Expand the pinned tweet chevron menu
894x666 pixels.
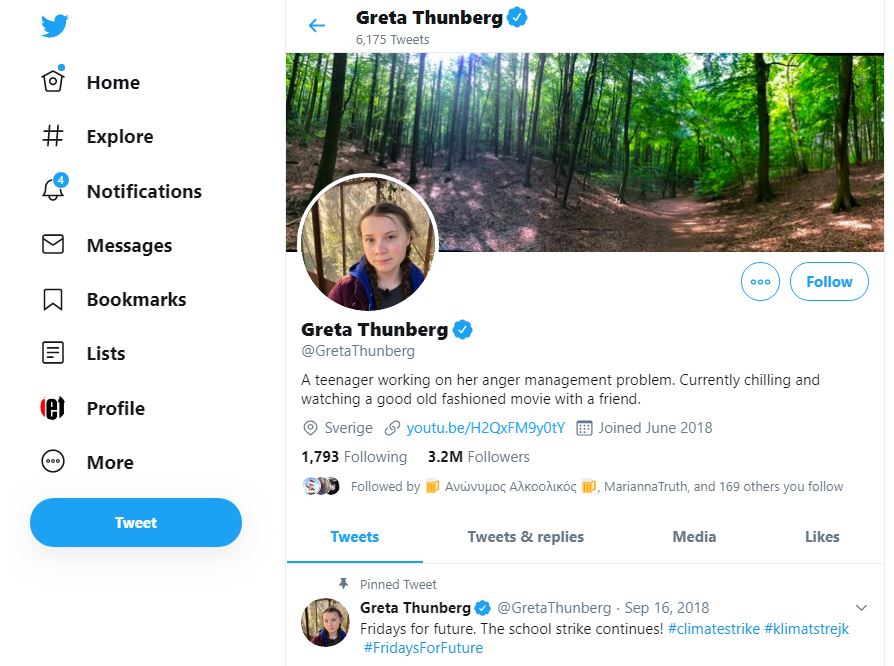click(861, 608)
